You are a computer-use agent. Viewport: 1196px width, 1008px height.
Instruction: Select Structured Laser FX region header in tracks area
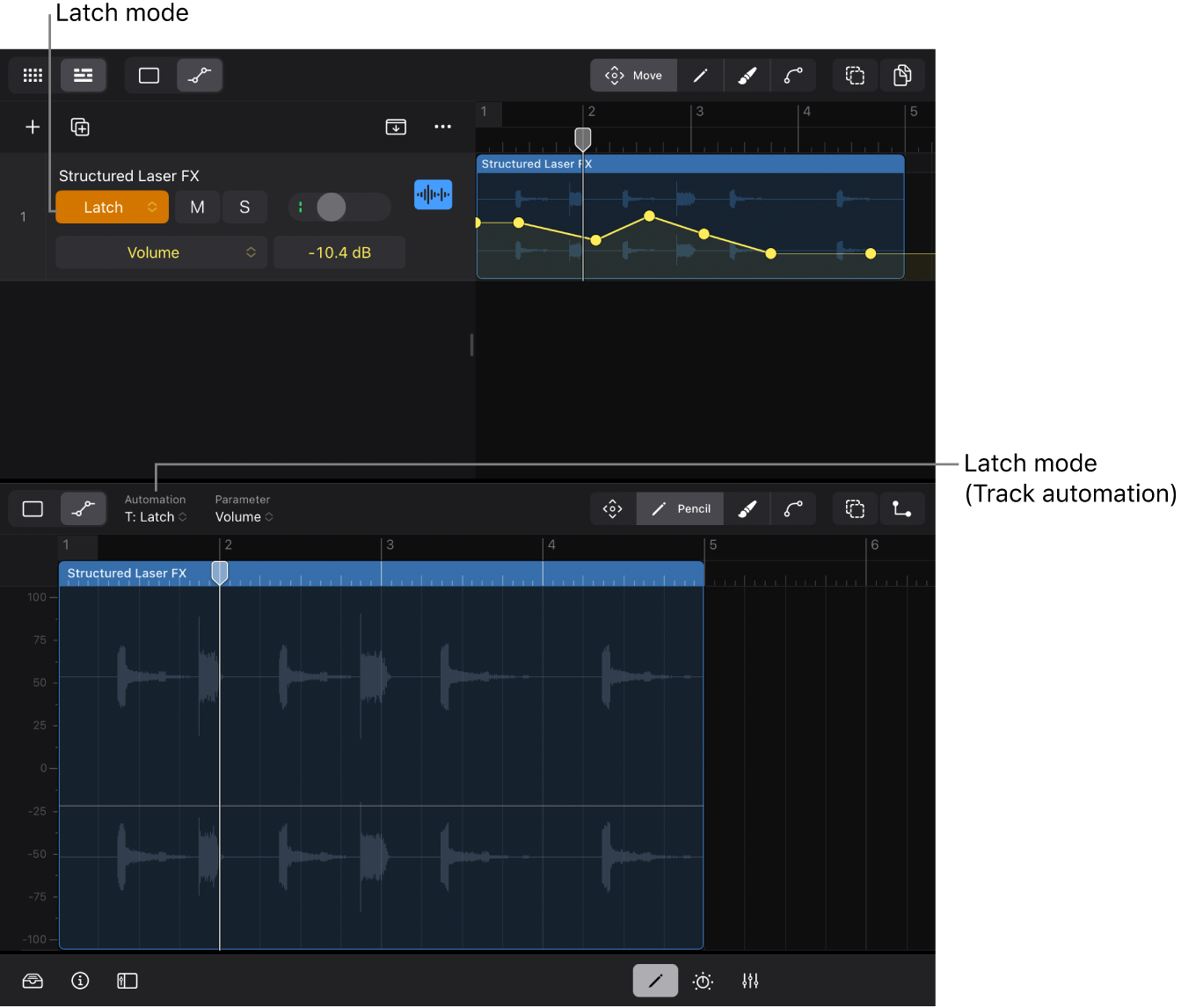pyautogui.click(x=690, y=164)
